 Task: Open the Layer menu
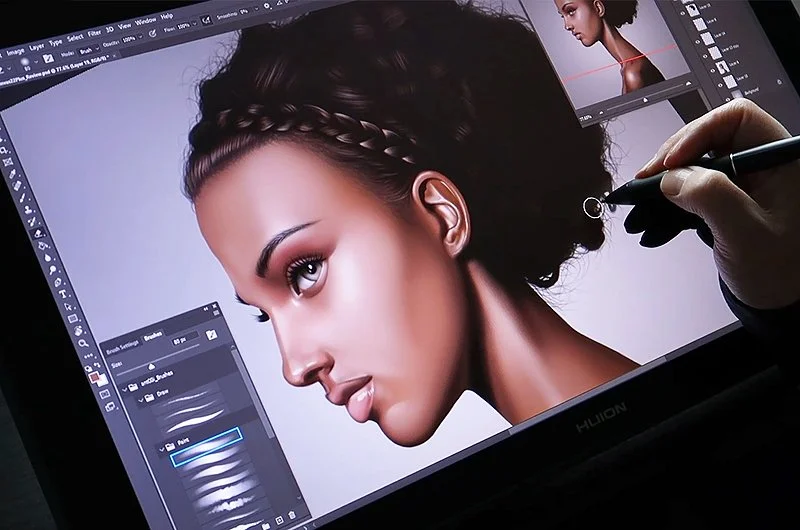click(x=36, y=47)
